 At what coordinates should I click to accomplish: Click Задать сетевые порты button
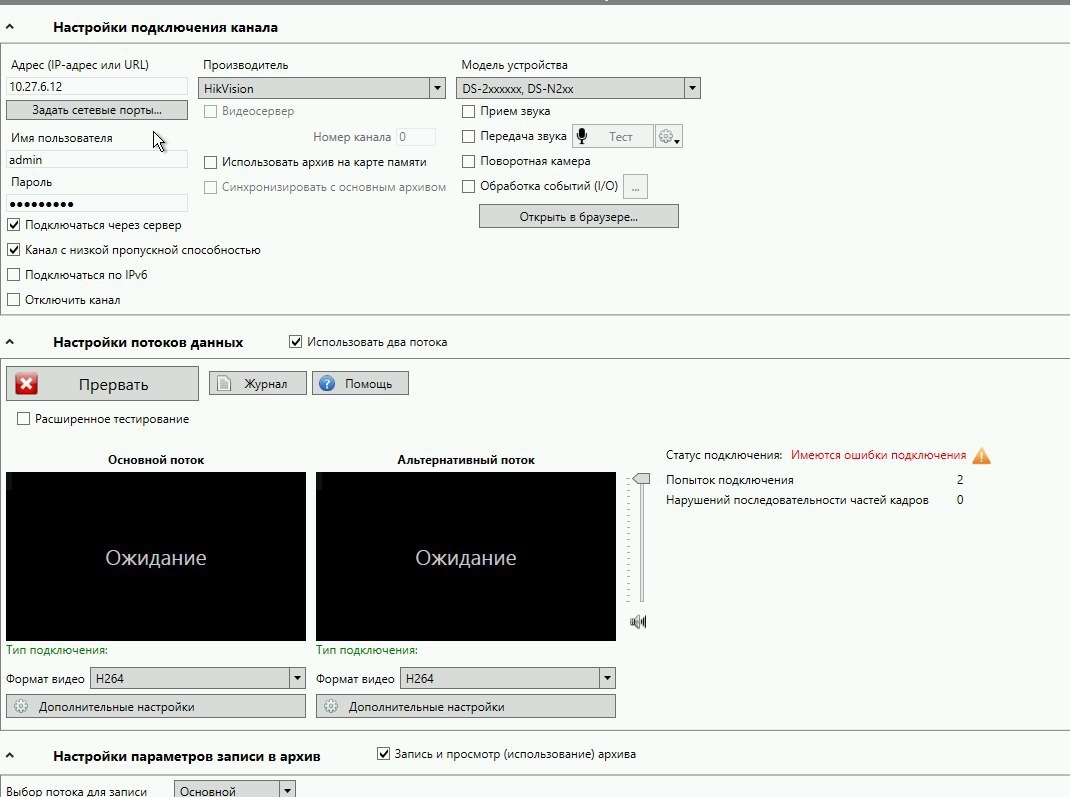97,110
